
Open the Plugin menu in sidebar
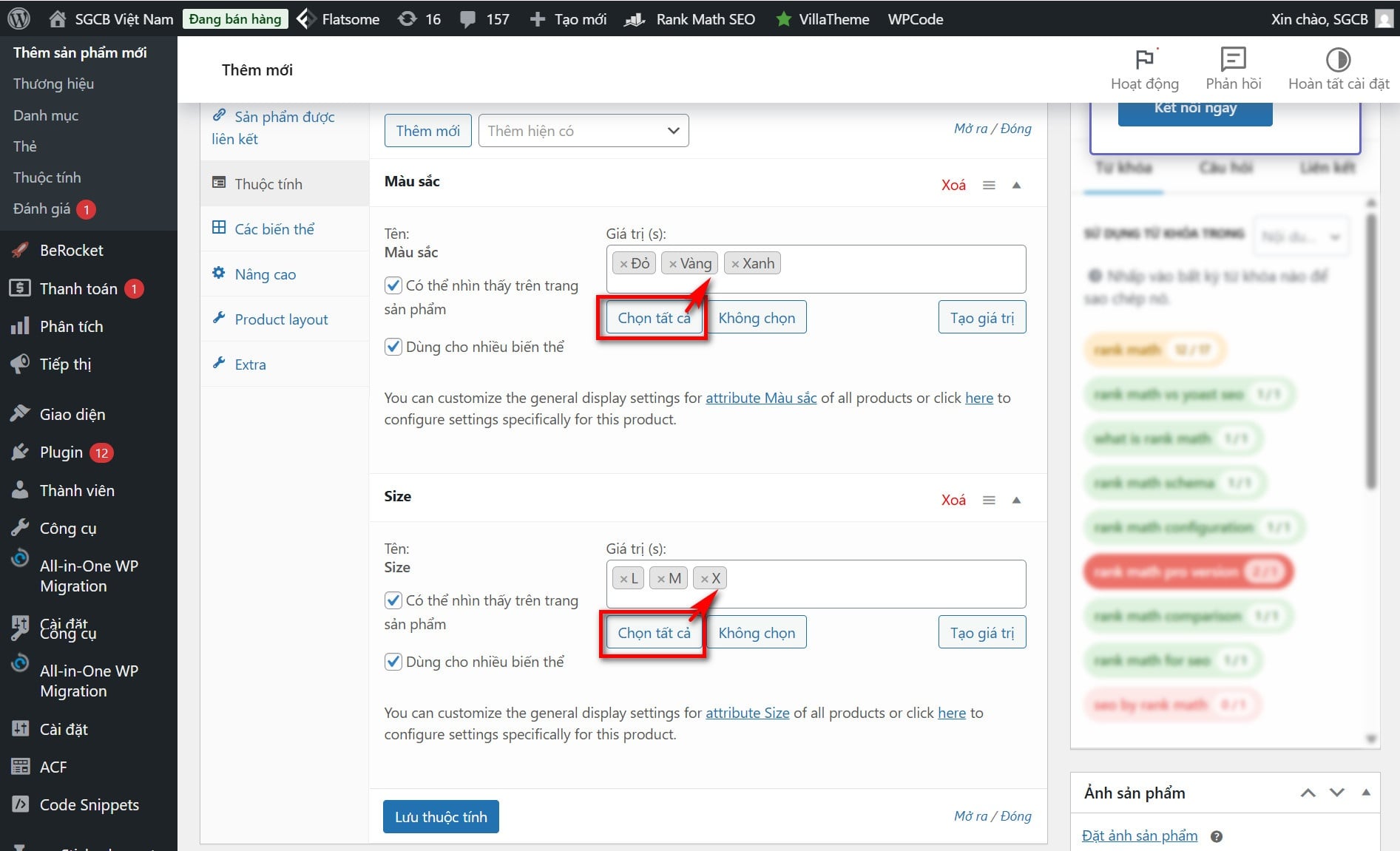(x=61, y=452)
